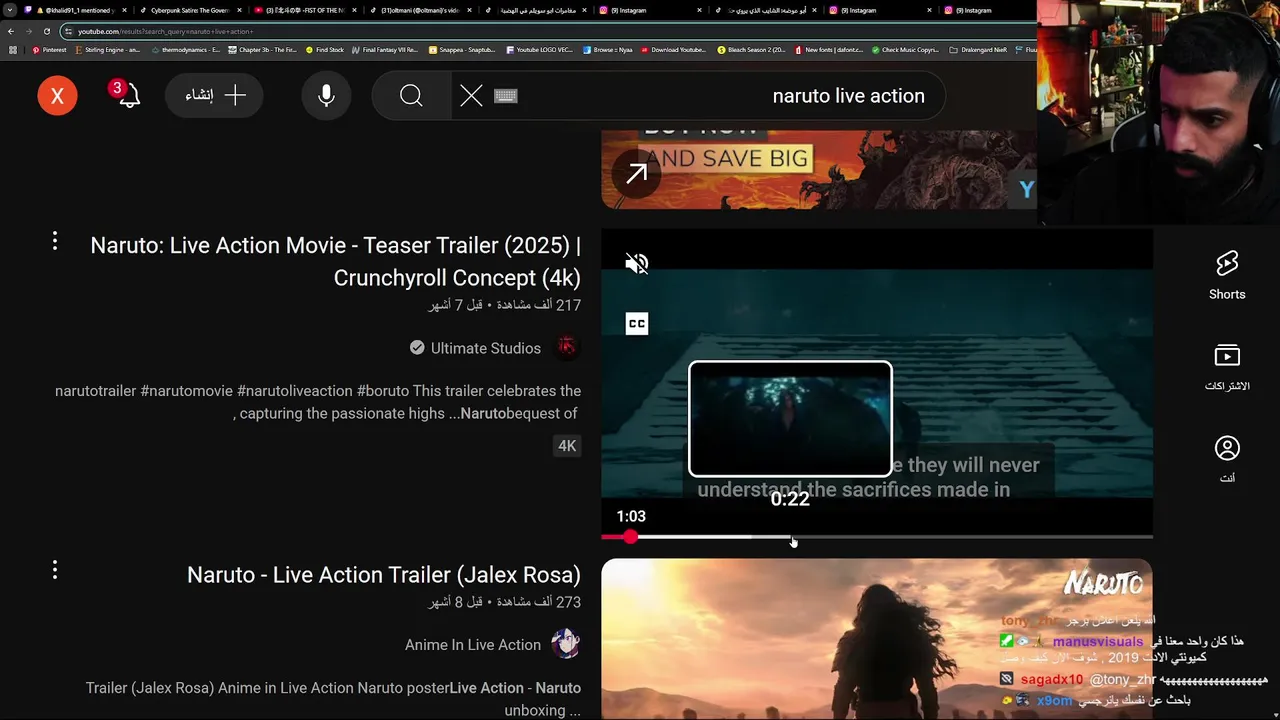Open the bookmarks apps grid icon
Viewport: 1280px width, 720px height.
pyautogui.click(x=12, y=50)
